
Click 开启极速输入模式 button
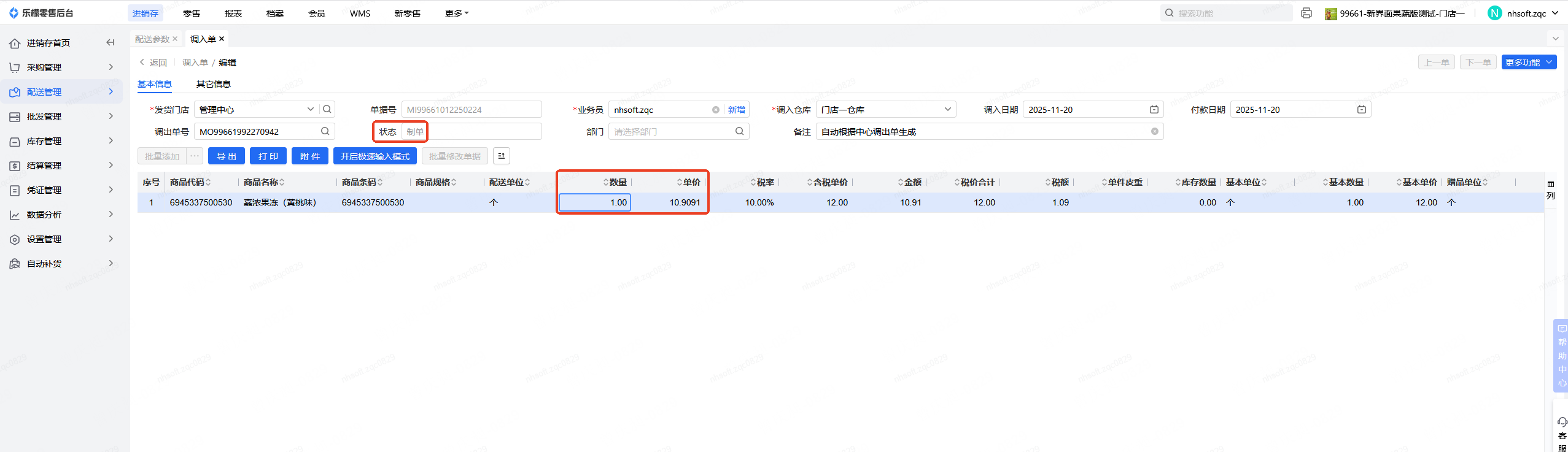(375, 156)
